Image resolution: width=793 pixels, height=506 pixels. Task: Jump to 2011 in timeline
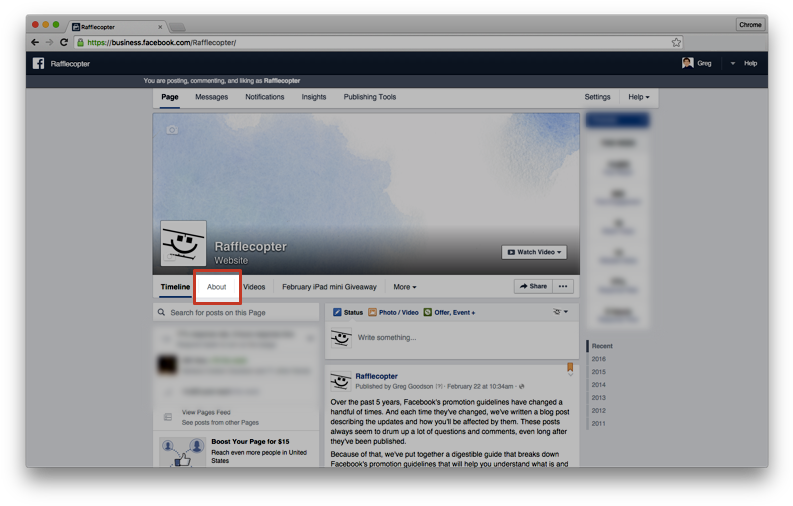point(598,424)
